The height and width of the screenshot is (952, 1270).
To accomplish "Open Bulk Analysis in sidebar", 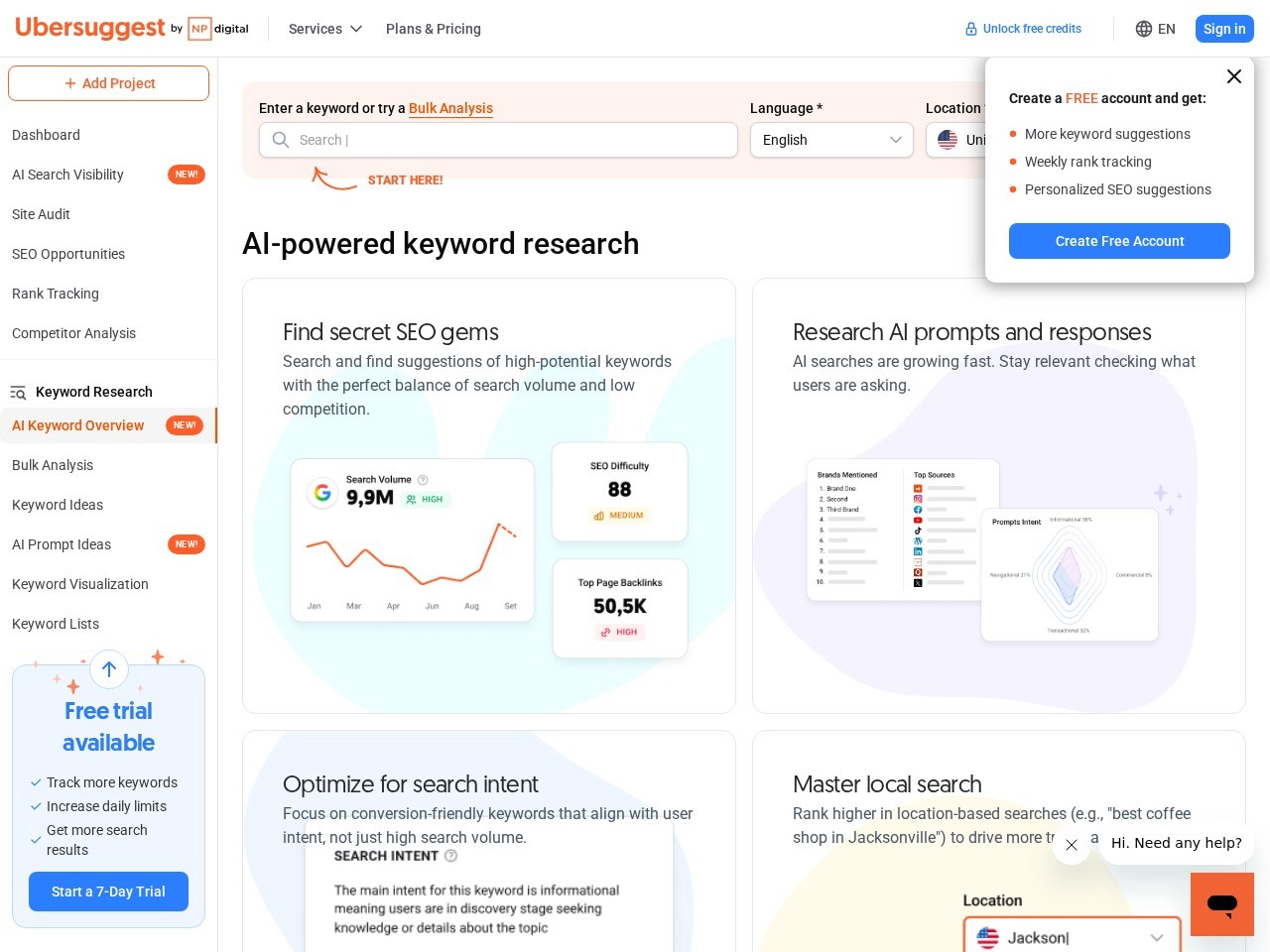I will click(x=53, y=465).
